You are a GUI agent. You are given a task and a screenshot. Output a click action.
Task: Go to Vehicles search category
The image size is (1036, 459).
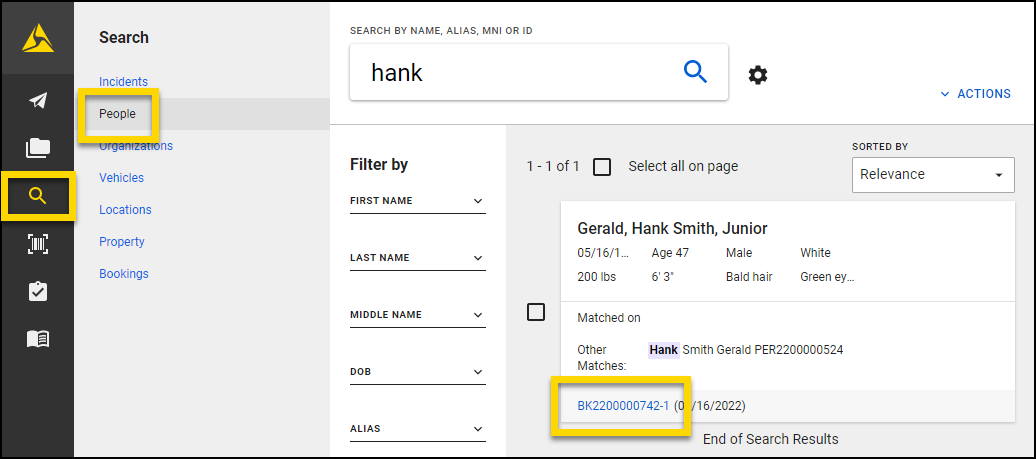click(x=121, y=178)
